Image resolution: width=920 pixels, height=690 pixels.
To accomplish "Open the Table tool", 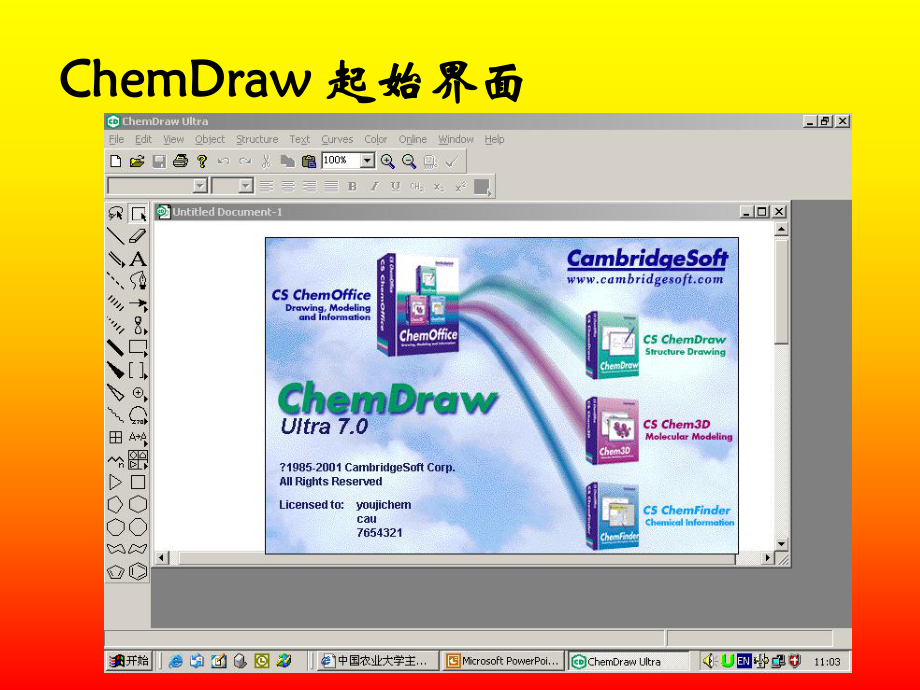I will pos(116,438).
